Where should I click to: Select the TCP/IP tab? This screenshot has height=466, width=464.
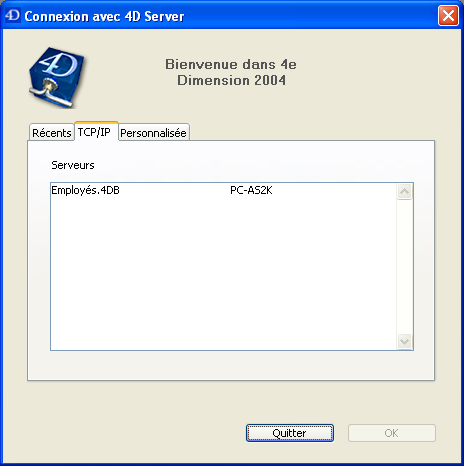point(94,132)
